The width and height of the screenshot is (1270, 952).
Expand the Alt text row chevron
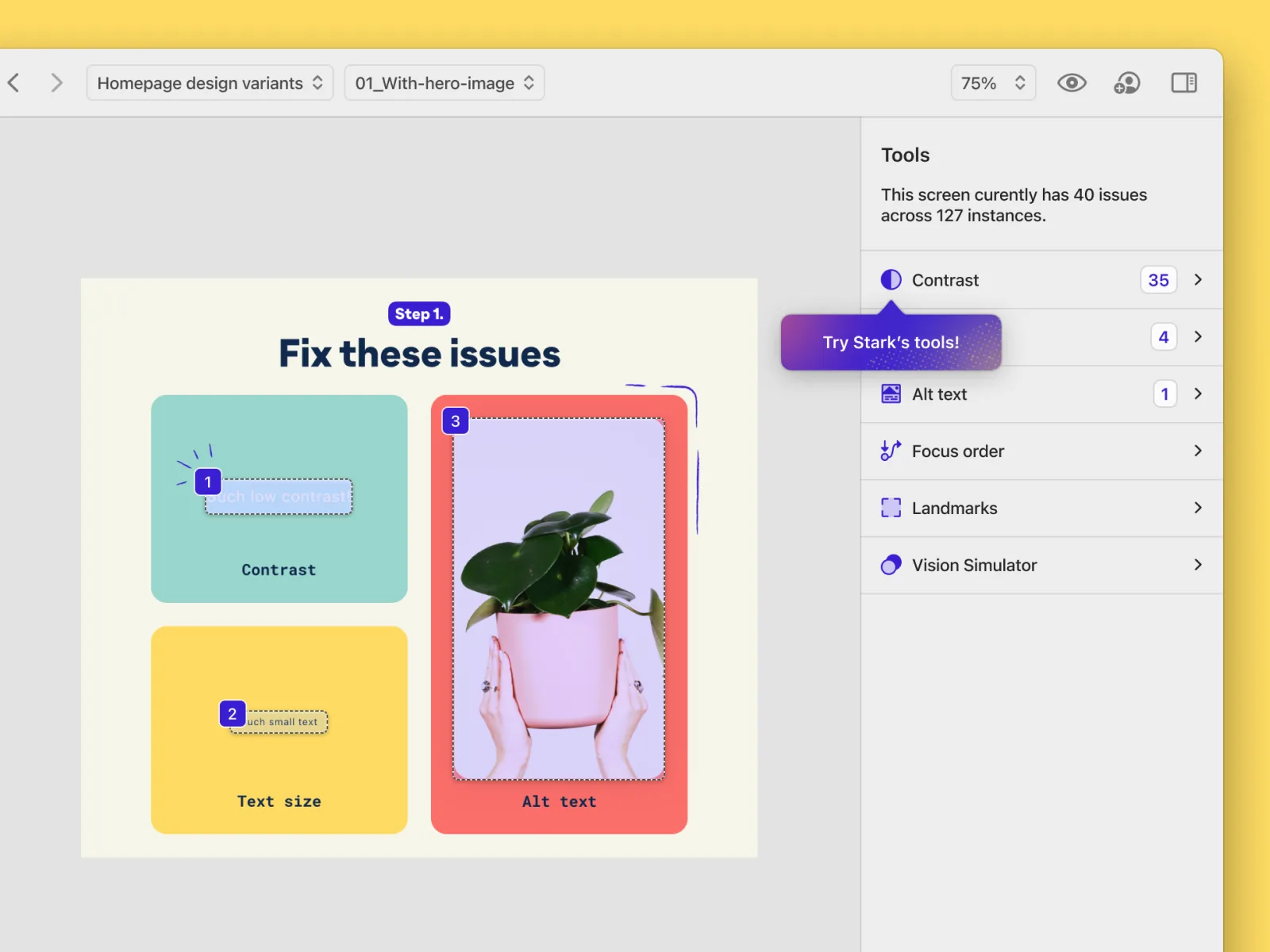(x=1198, y=393)
